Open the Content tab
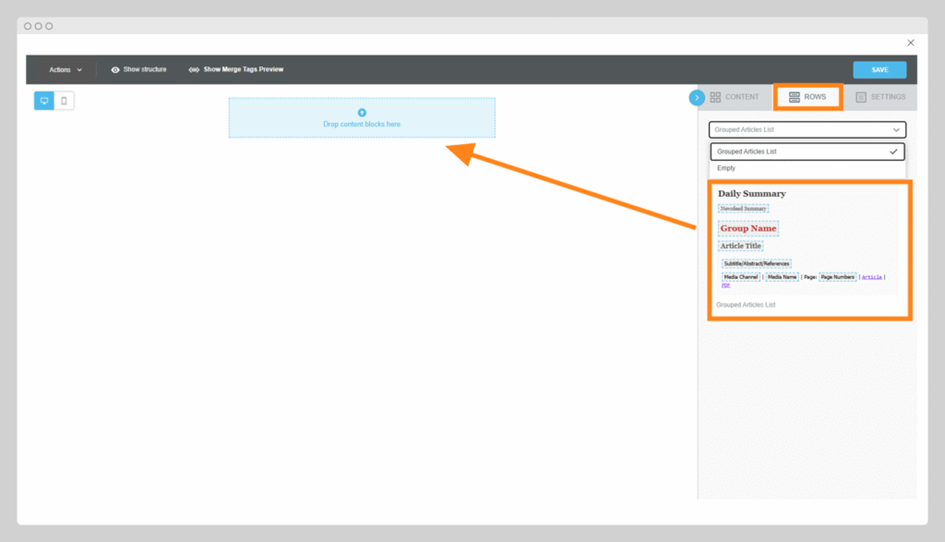This screenshot has width=945, height=542. 742,97
